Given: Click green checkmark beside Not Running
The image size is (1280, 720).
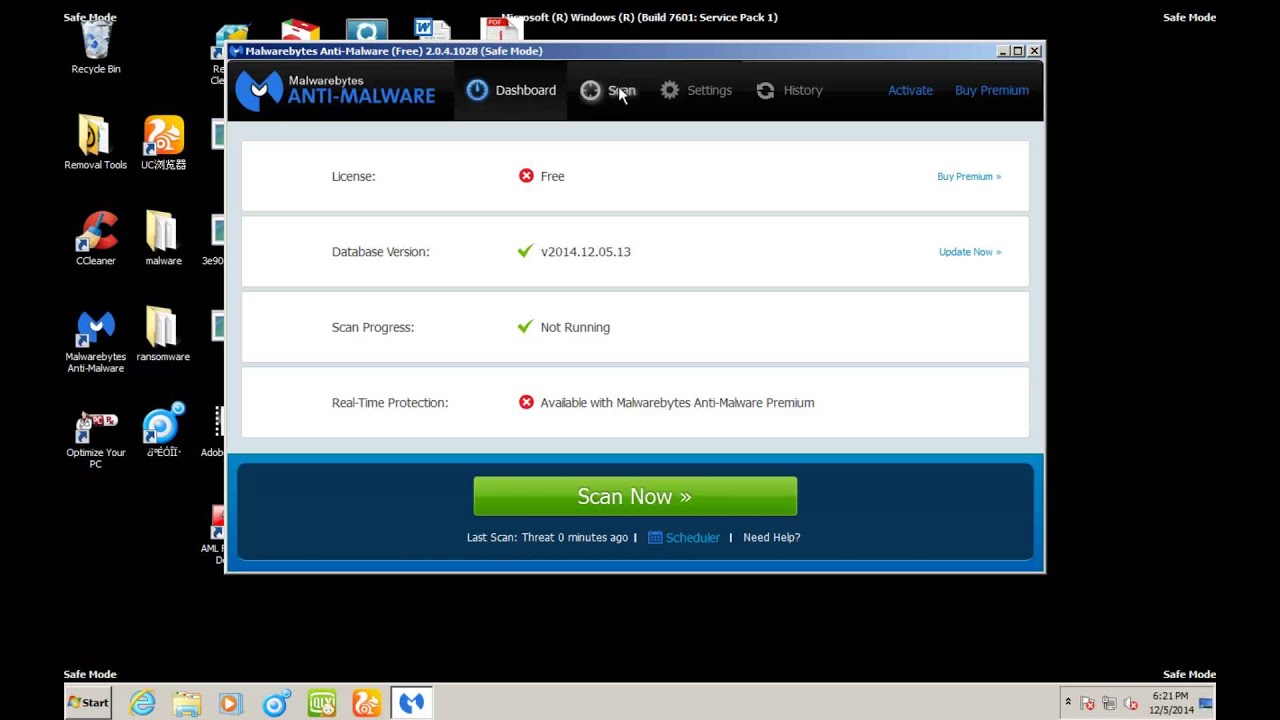Looking at the screenshot, I should (526, 326).
